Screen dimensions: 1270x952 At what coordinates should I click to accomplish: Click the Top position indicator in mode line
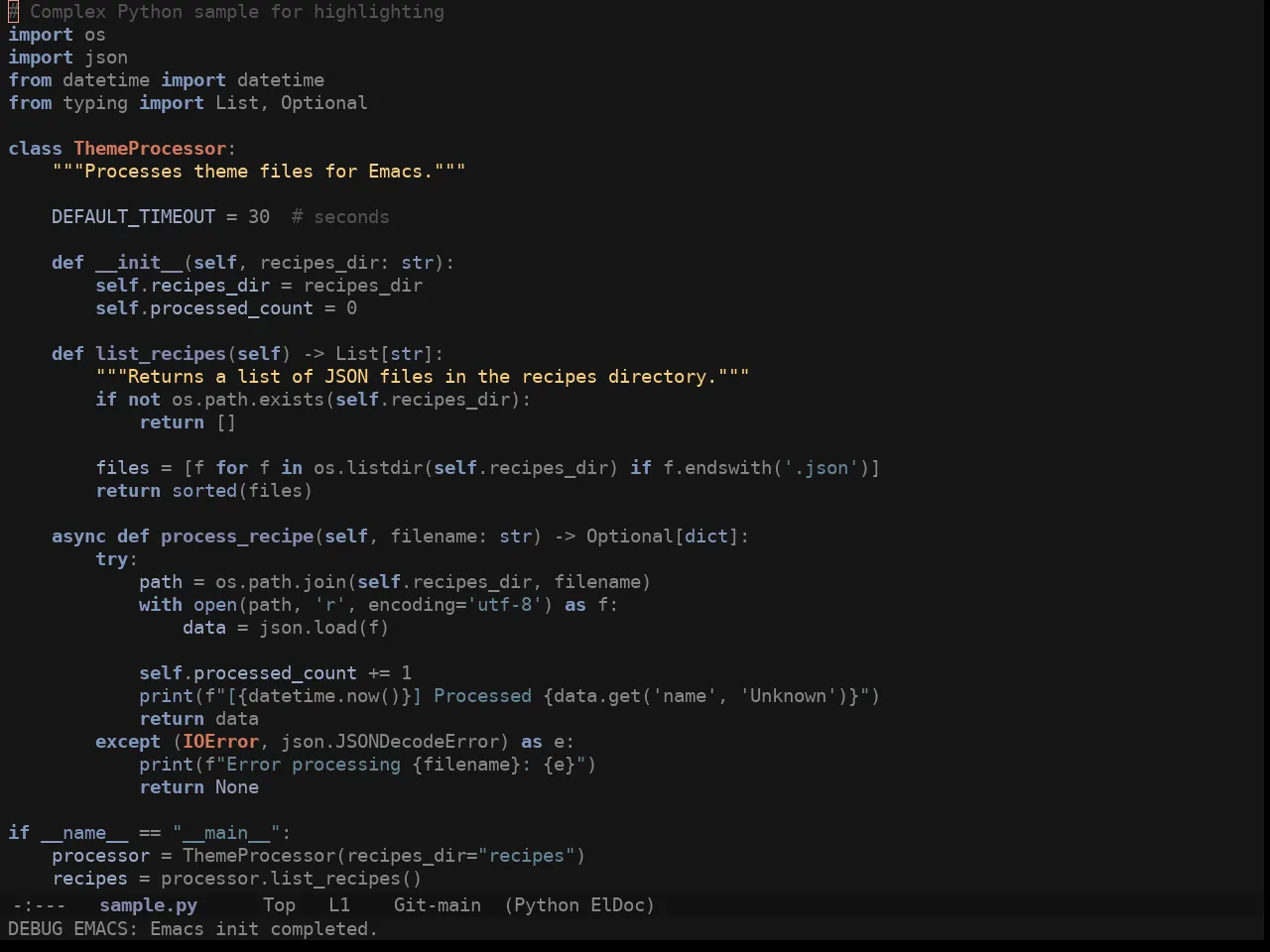[x=279, y=905]
